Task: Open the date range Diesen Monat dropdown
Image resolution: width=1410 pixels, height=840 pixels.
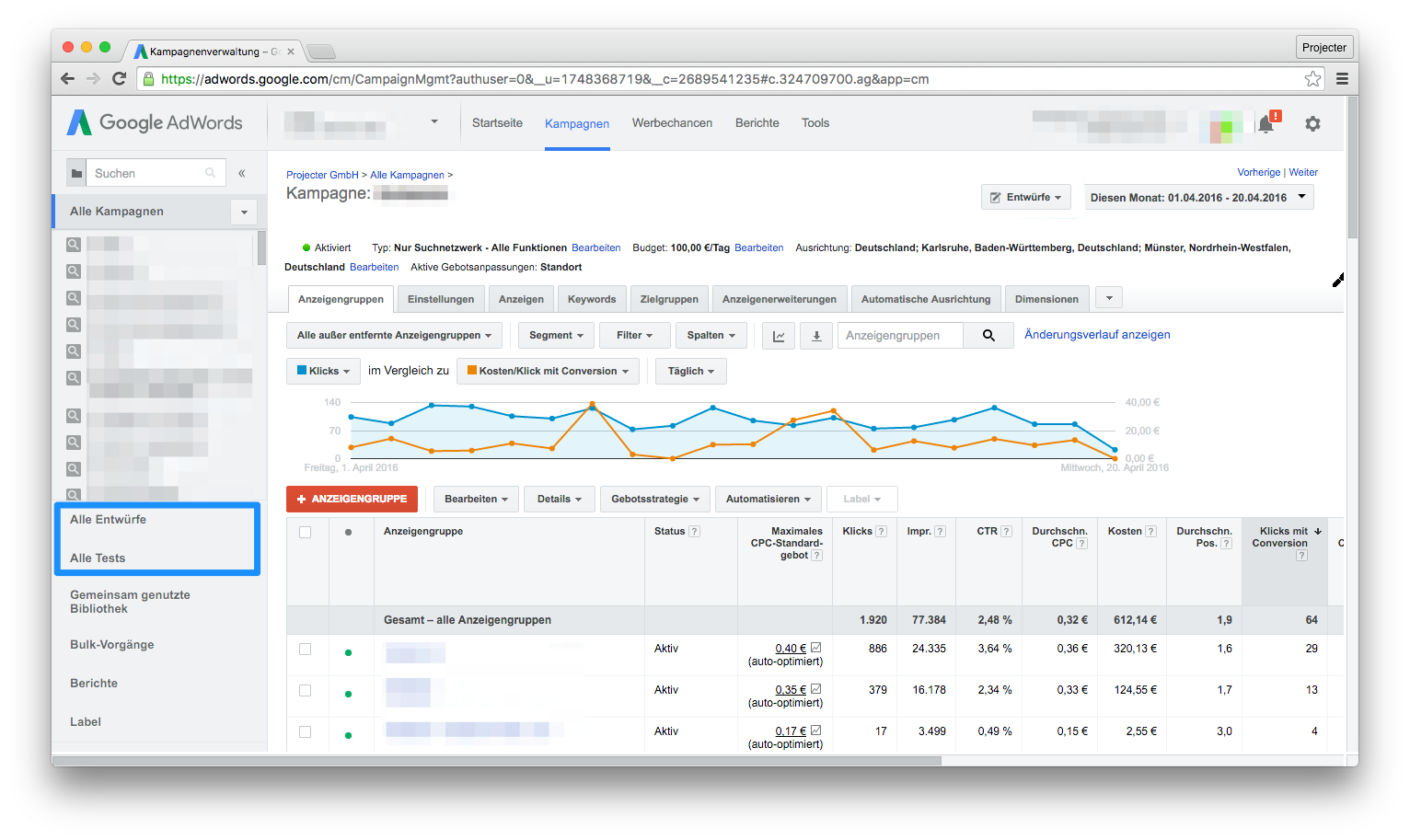Action: coord(1199,197)
